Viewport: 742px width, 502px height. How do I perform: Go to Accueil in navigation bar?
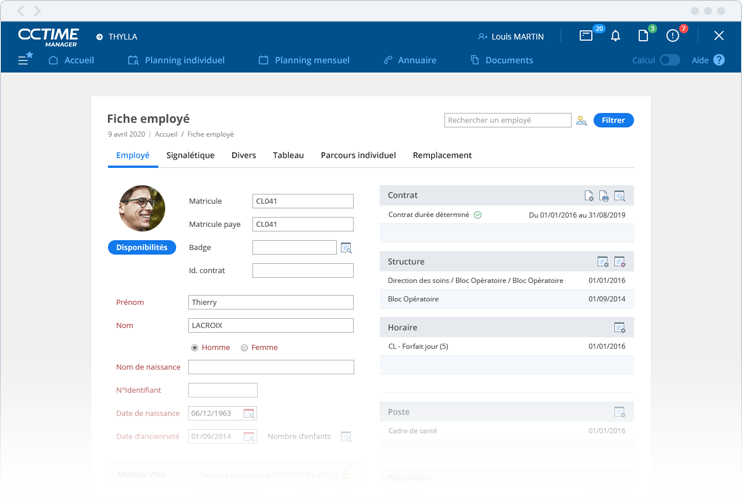tap(71, 61)
